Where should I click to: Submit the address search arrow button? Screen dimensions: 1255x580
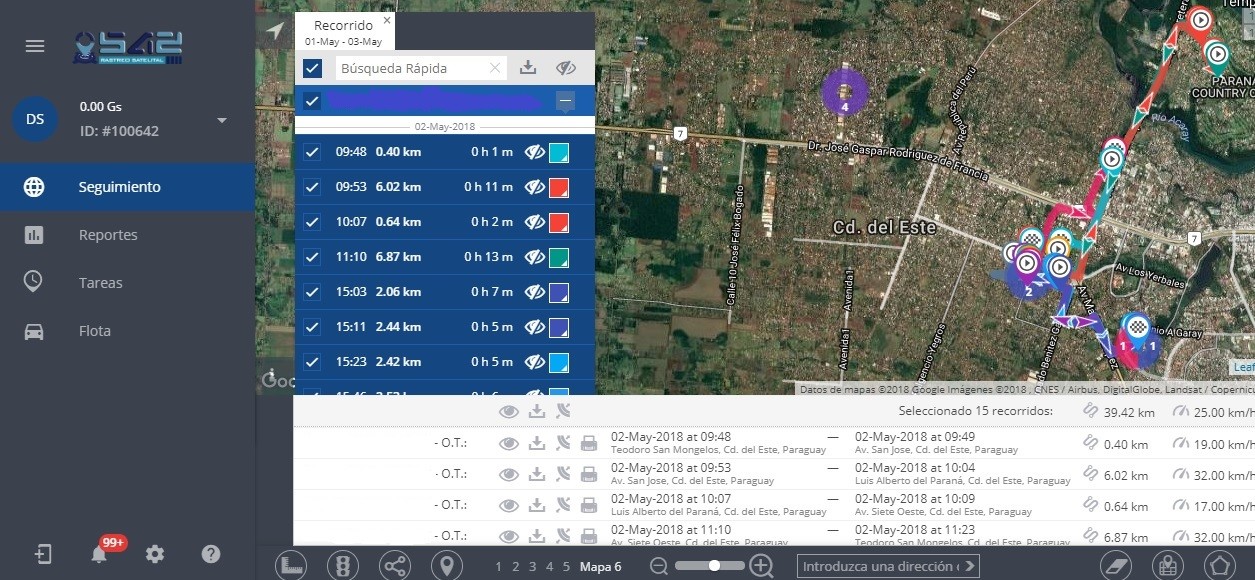click(970, 566)
